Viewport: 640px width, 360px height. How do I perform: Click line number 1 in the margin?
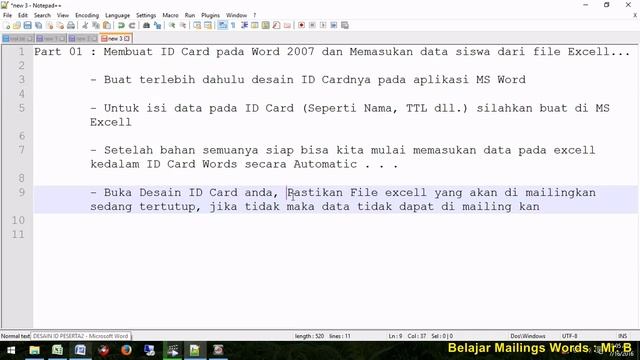(x=21, y=52)
